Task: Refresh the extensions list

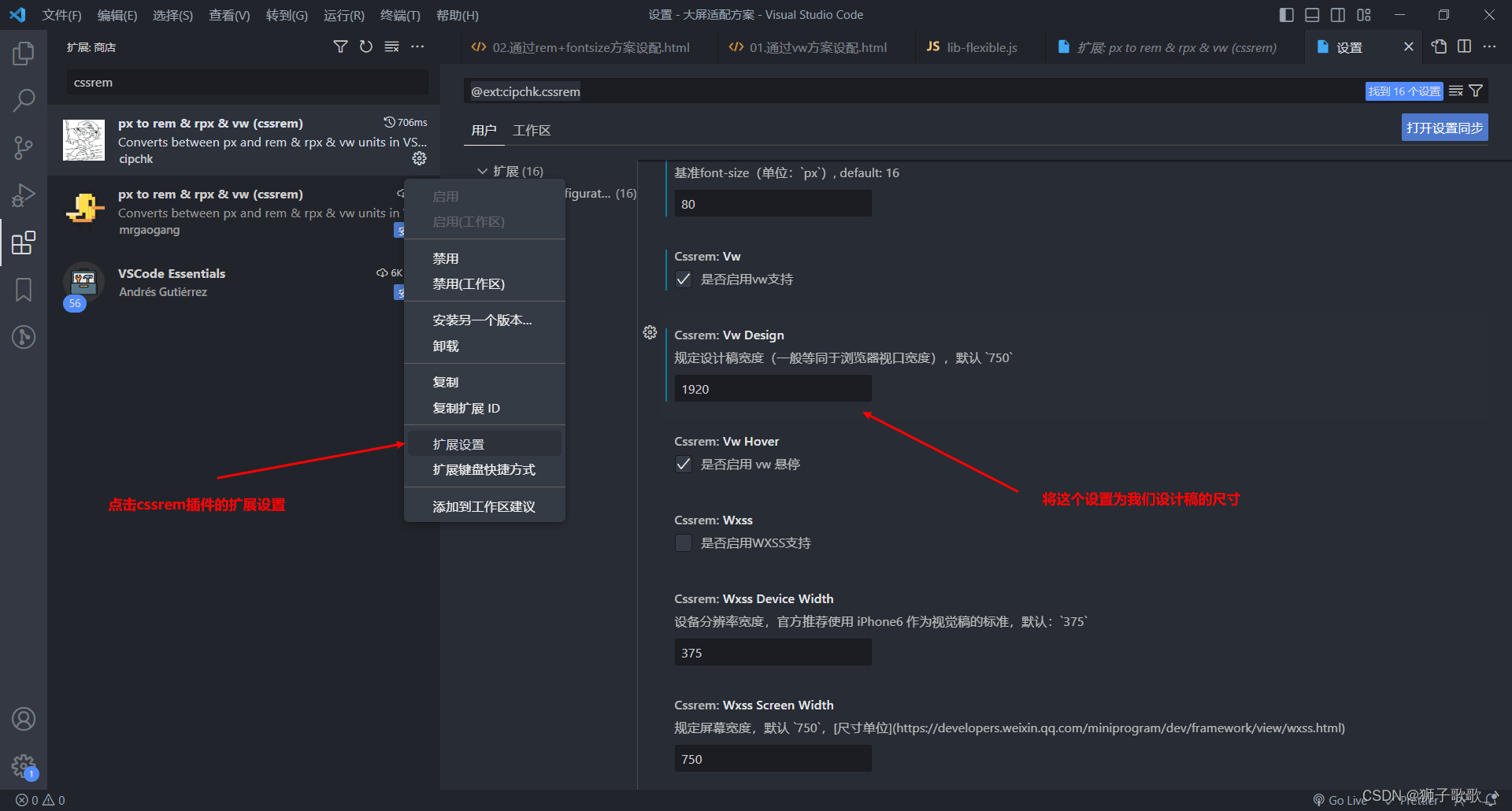Action: click(x=366, y=47)
